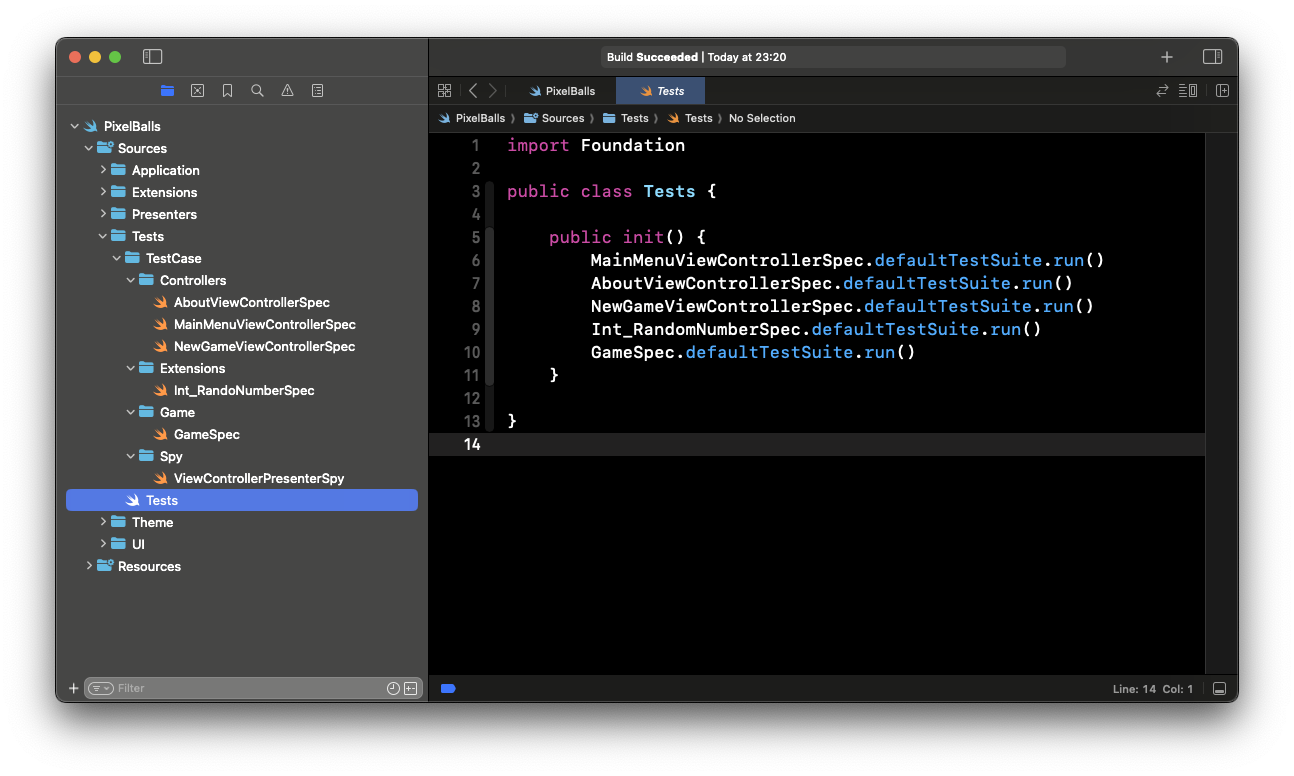Fold the init code ribbon on line 5
The width and height of the screenshot is (1294, 776).
(x=490, y=306)
